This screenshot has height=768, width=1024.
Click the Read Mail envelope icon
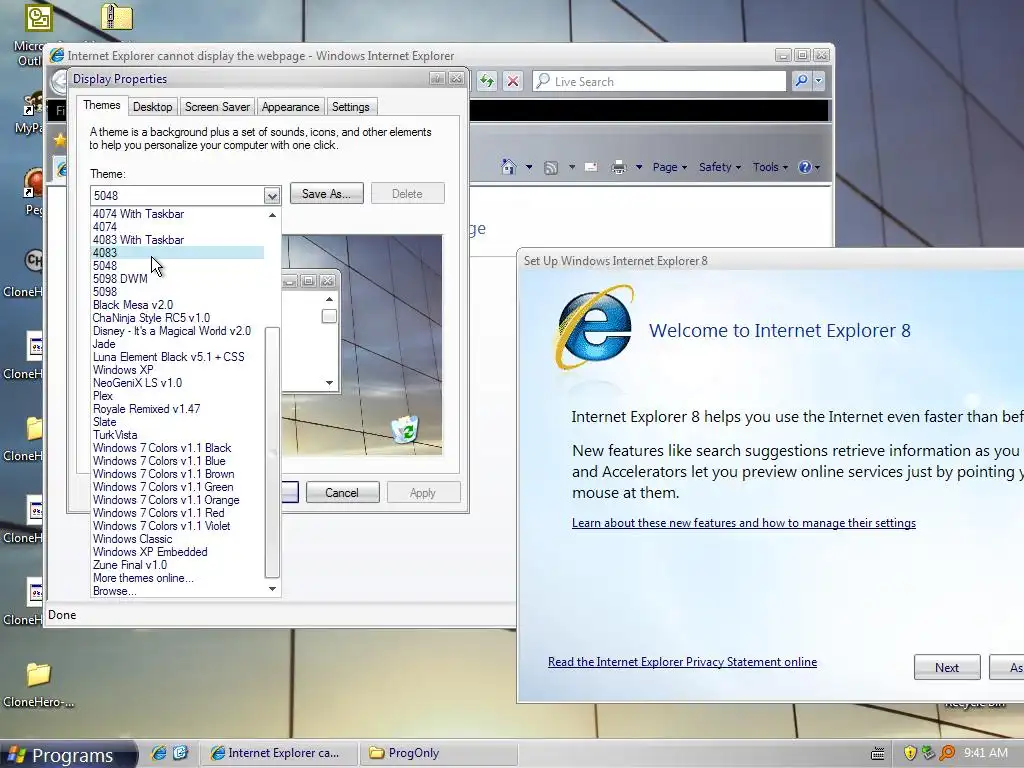coord(591,167)
